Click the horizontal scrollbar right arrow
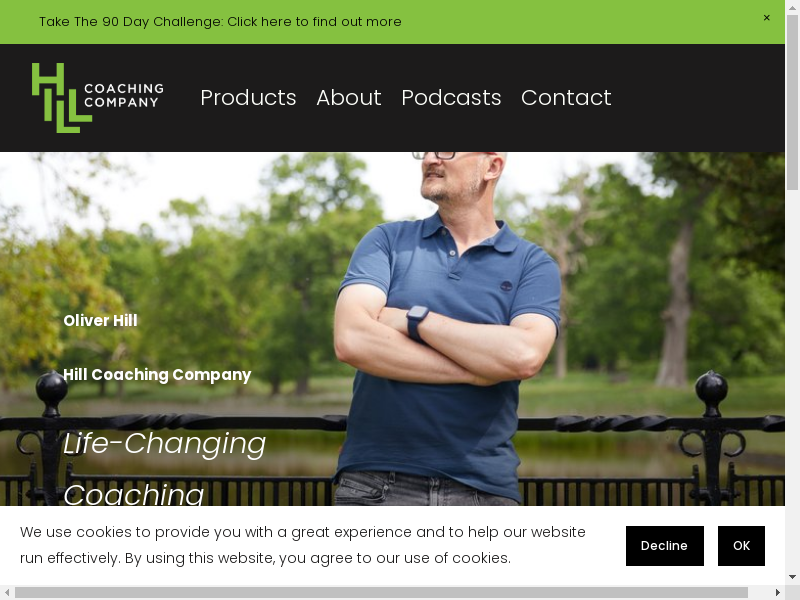 [778, 592]
